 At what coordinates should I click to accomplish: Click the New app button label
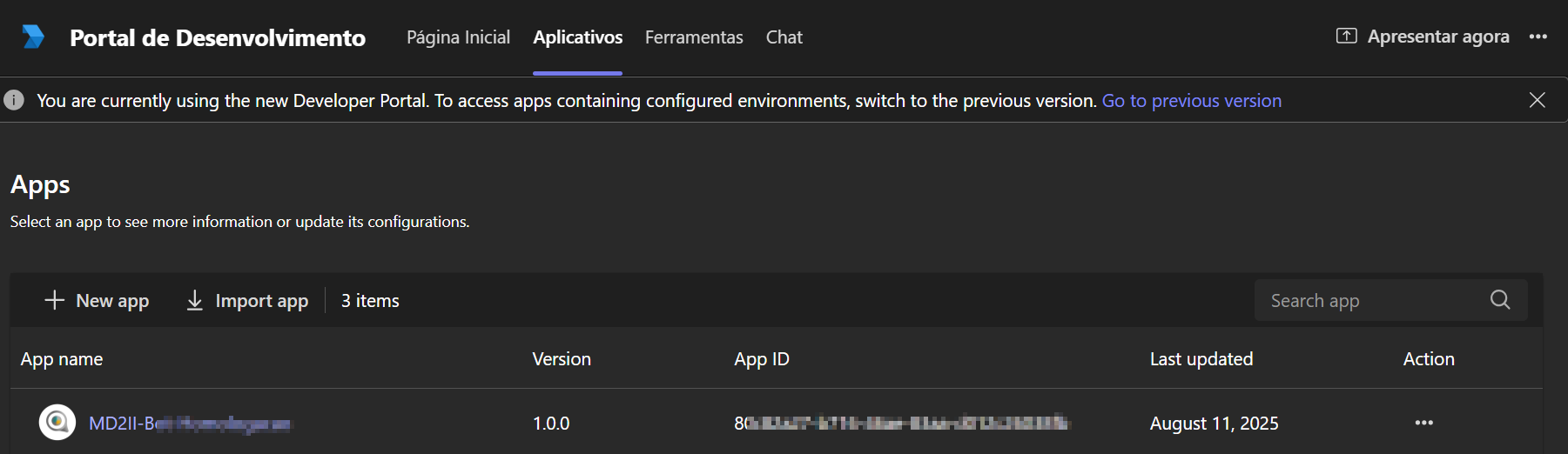coord(112,301)
